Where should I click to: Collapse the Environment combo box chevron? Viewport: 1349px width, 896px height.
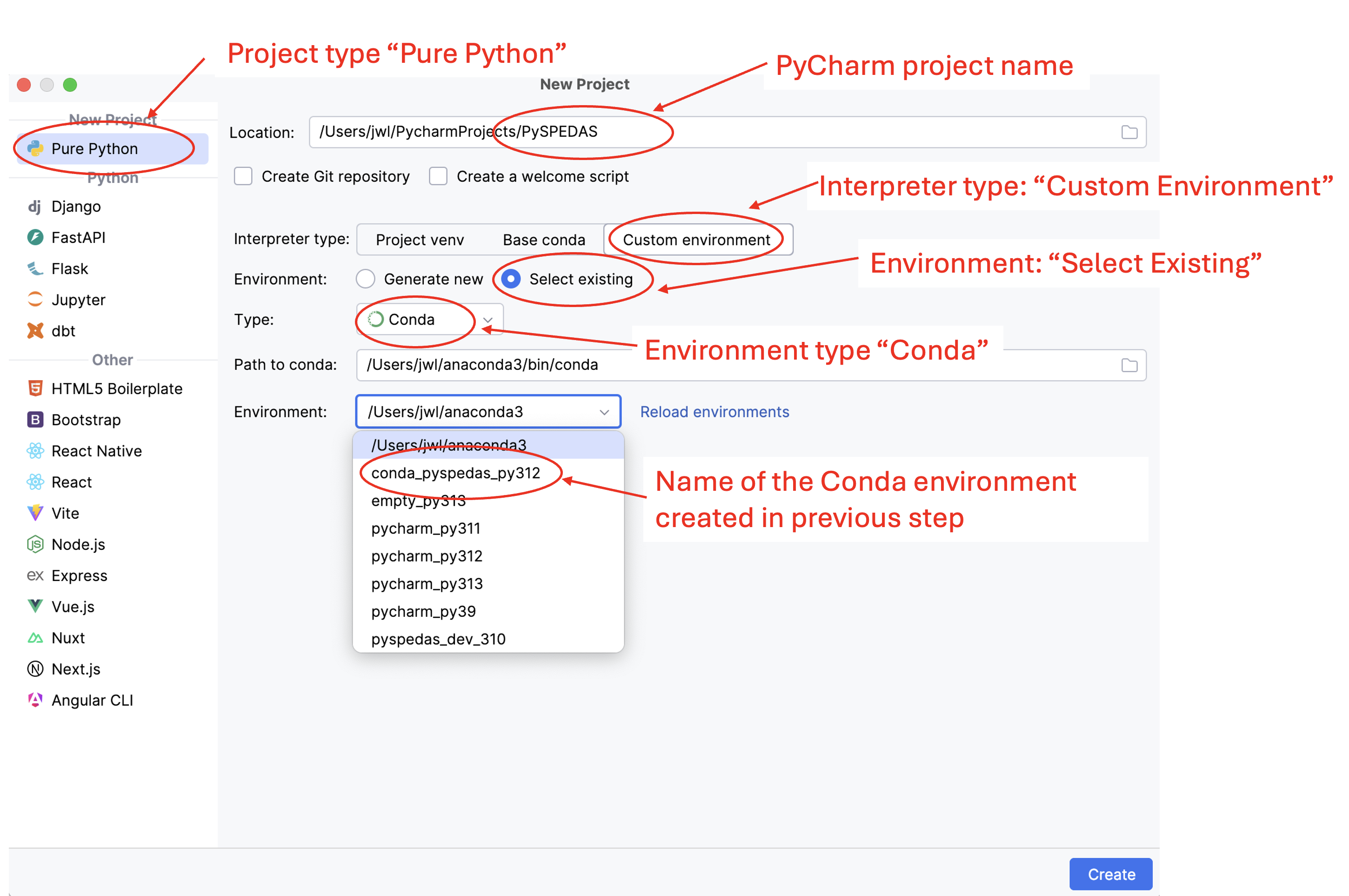[x=604, y=412]
